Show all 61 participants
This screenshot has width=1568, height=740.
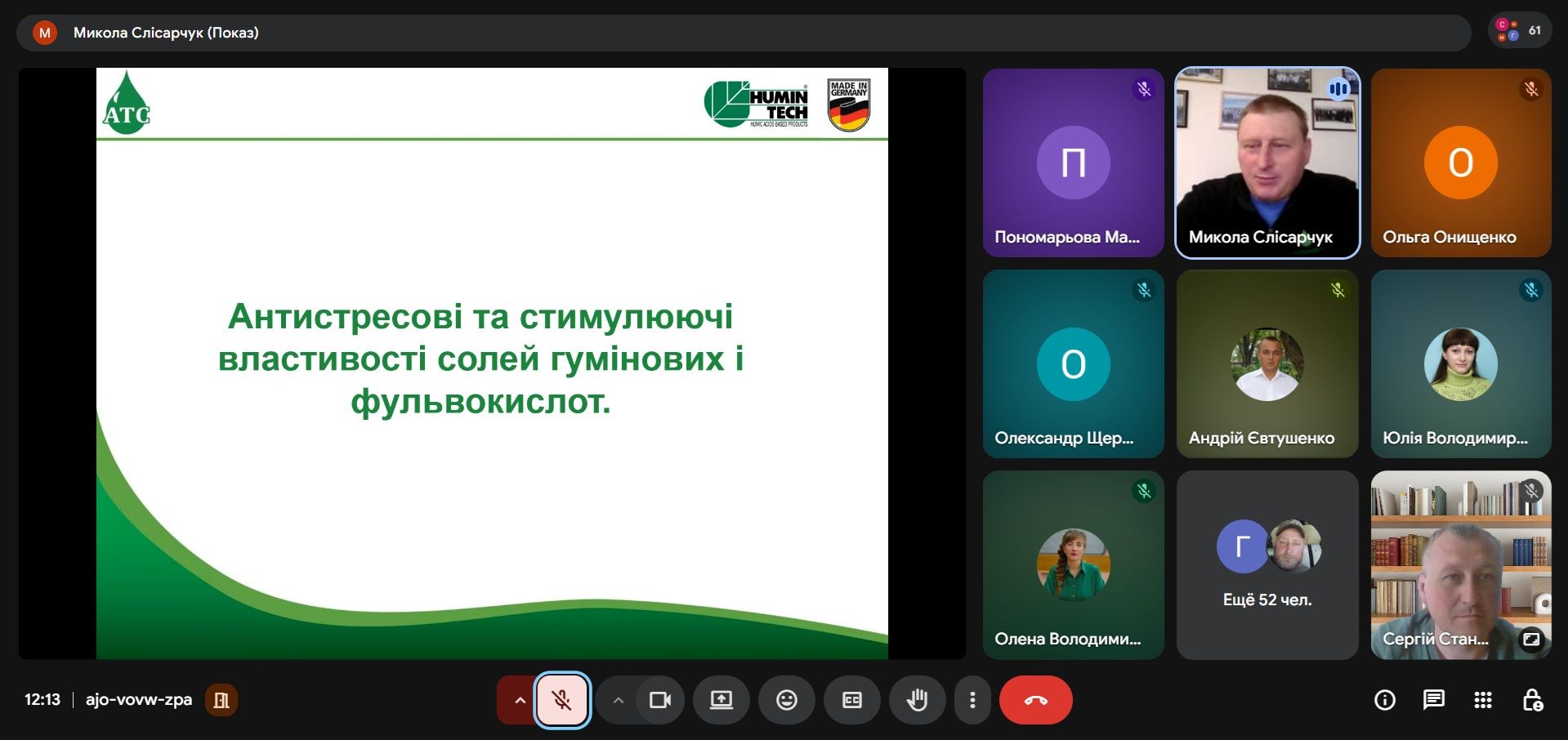(1519, 31)
